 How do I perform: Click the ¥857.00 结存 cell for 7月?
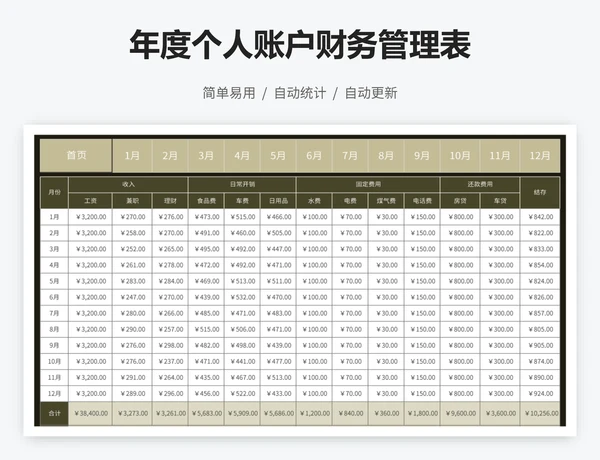click(540, 313)
